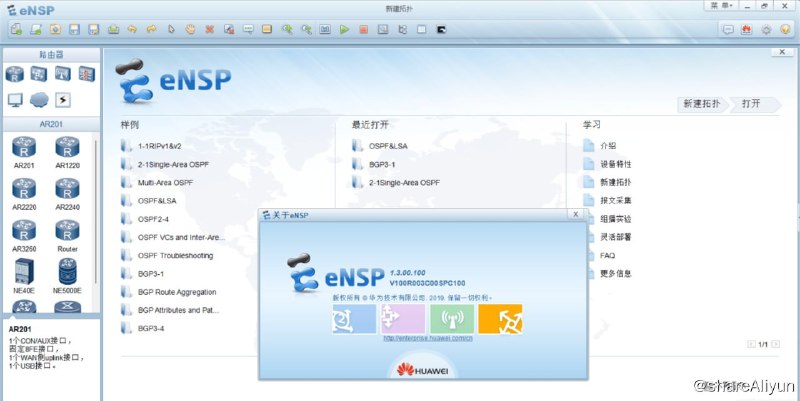
Task: Click the green start devices play icon
Action: pyautogui.click(x=344, y=29)
